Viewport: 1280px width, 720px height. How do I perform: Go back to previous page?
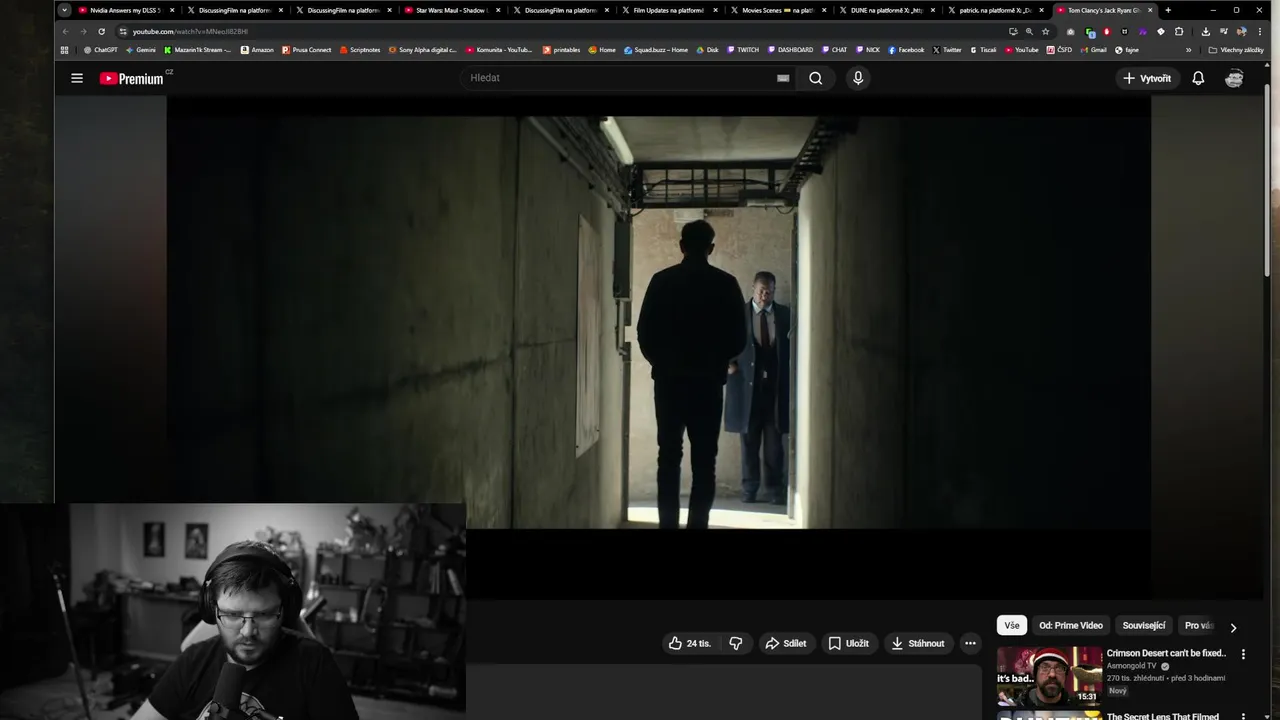pyautogui.click(x=65, y=31)
